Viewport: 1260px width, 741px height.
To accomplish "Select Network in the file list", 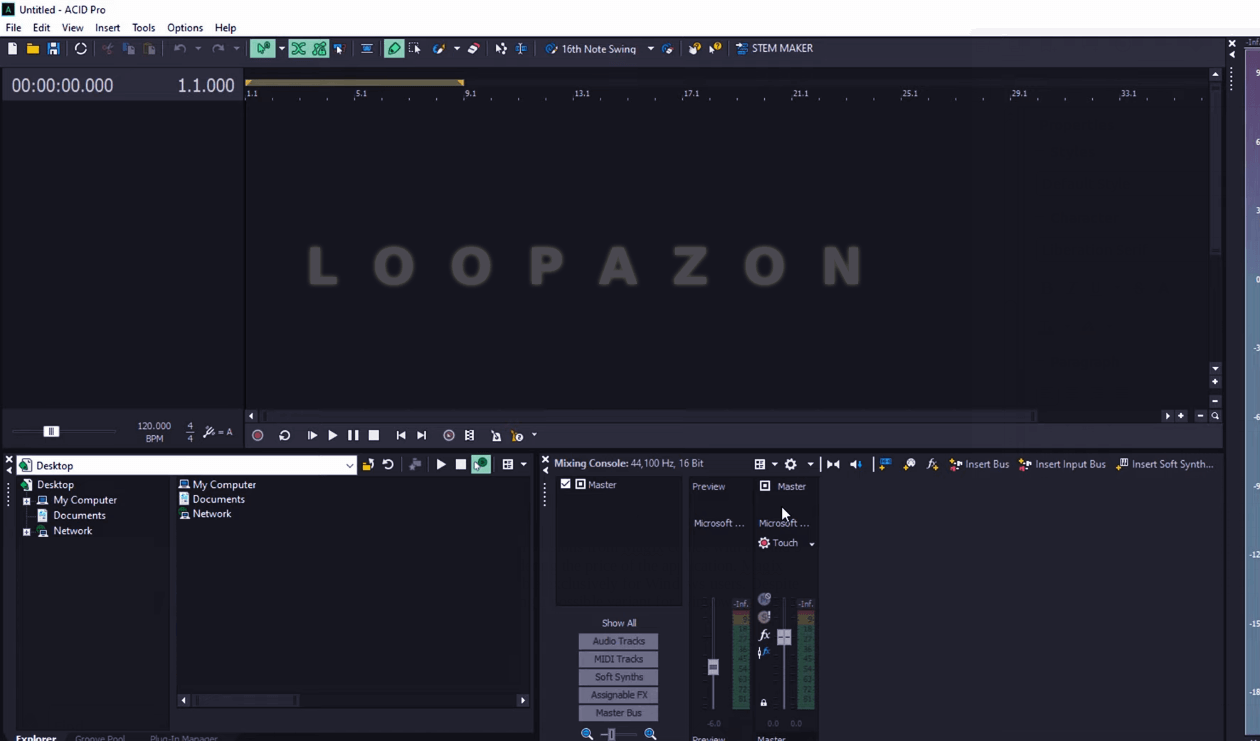I will coord(211,514).
